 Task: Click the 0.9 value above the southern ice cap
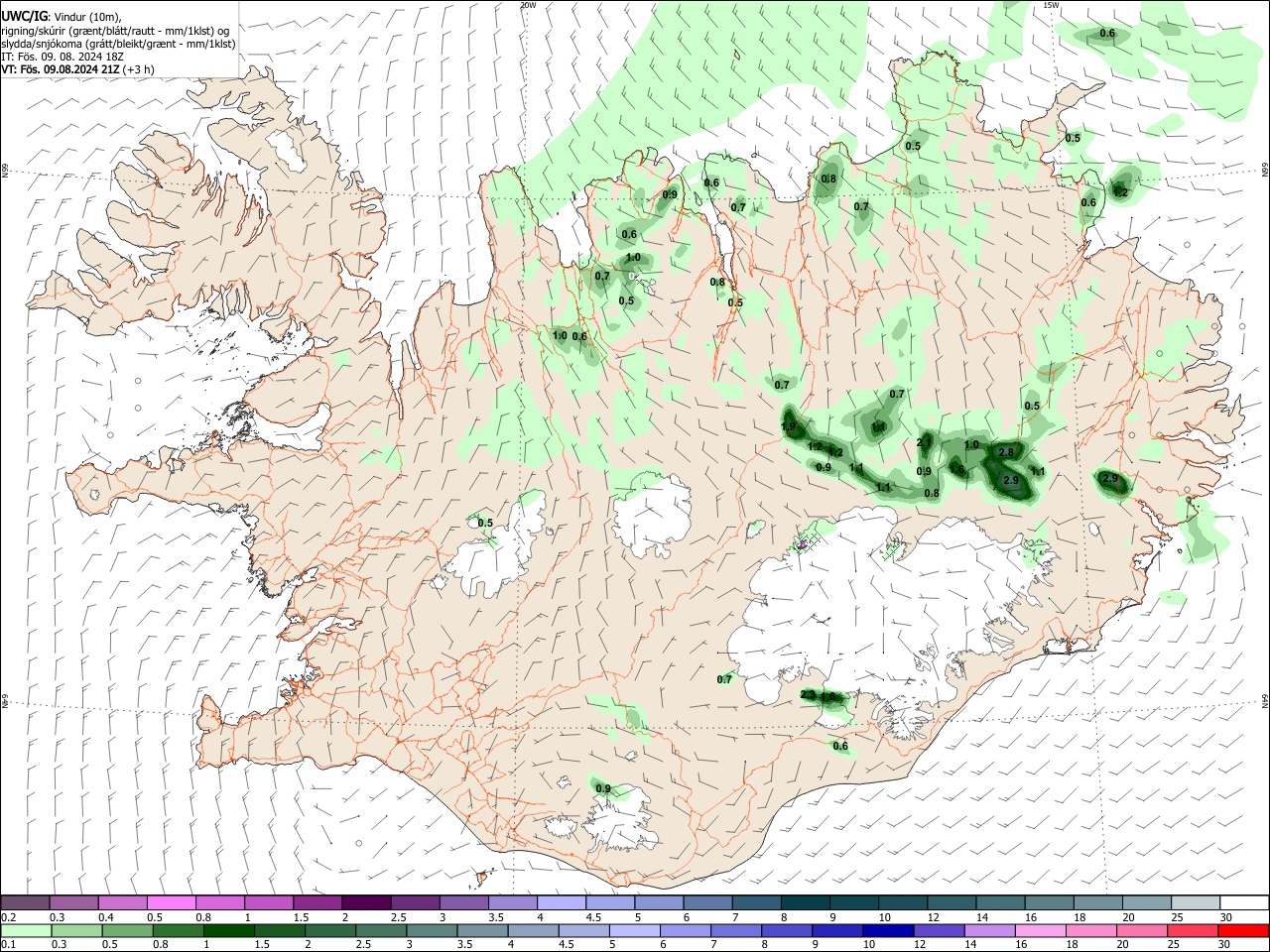[x=603, y=789]
